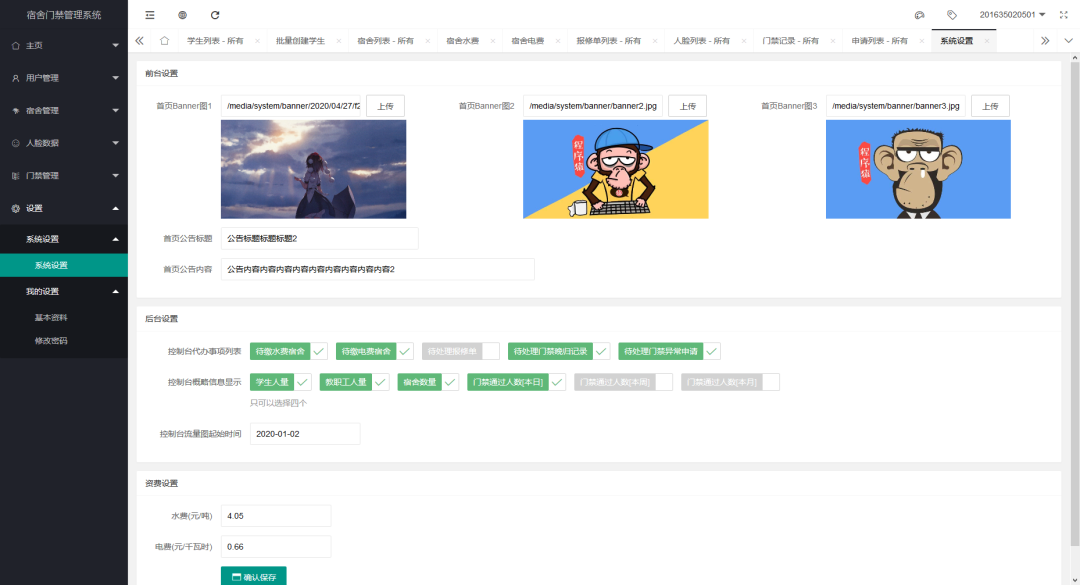Check the 门禁通过人数[本周] option
1080x585 pixels.
click(618, 382)
